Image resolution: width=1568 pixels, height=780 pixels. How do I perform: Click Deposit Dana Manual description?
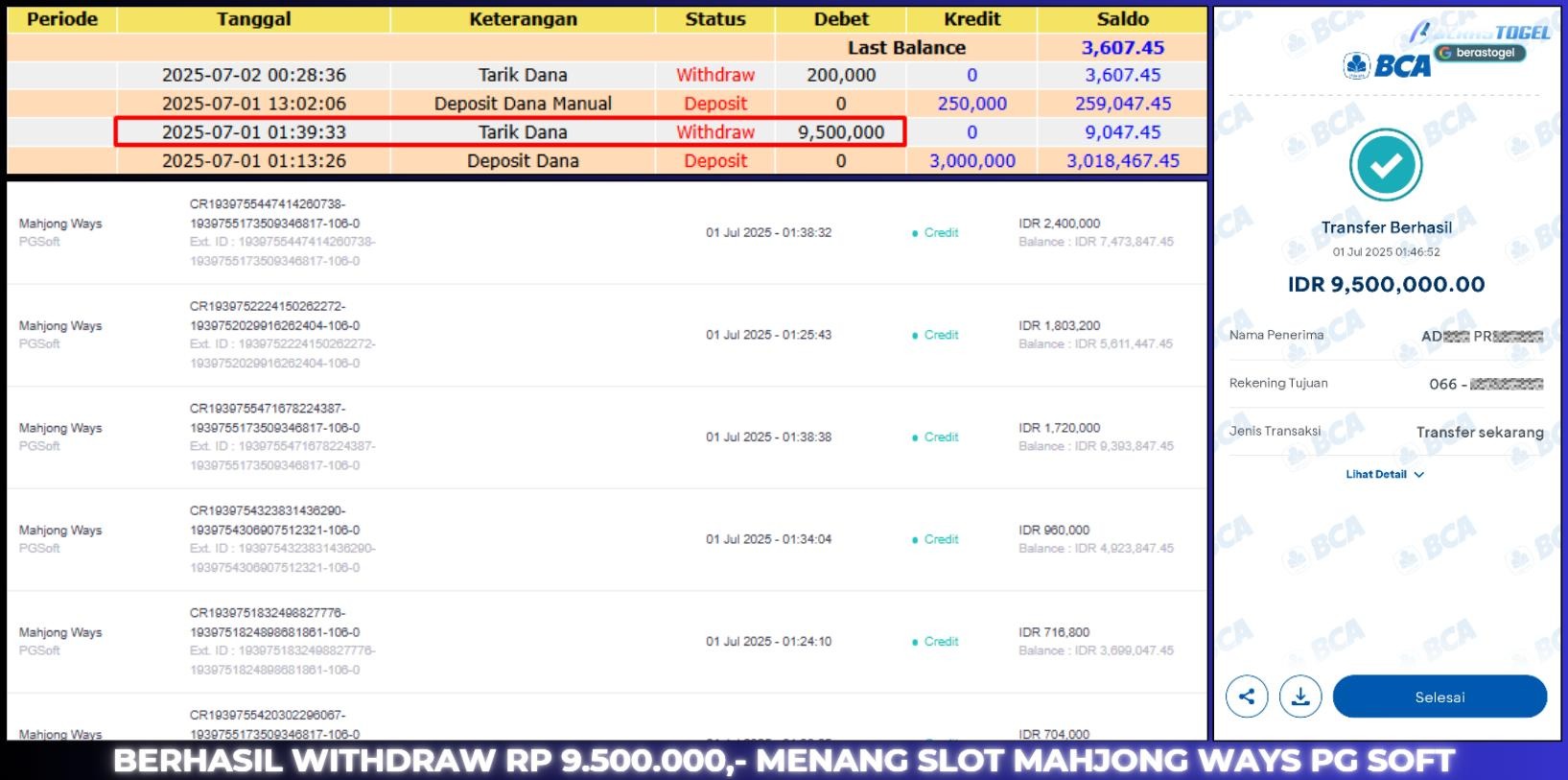tap(523, 104)
